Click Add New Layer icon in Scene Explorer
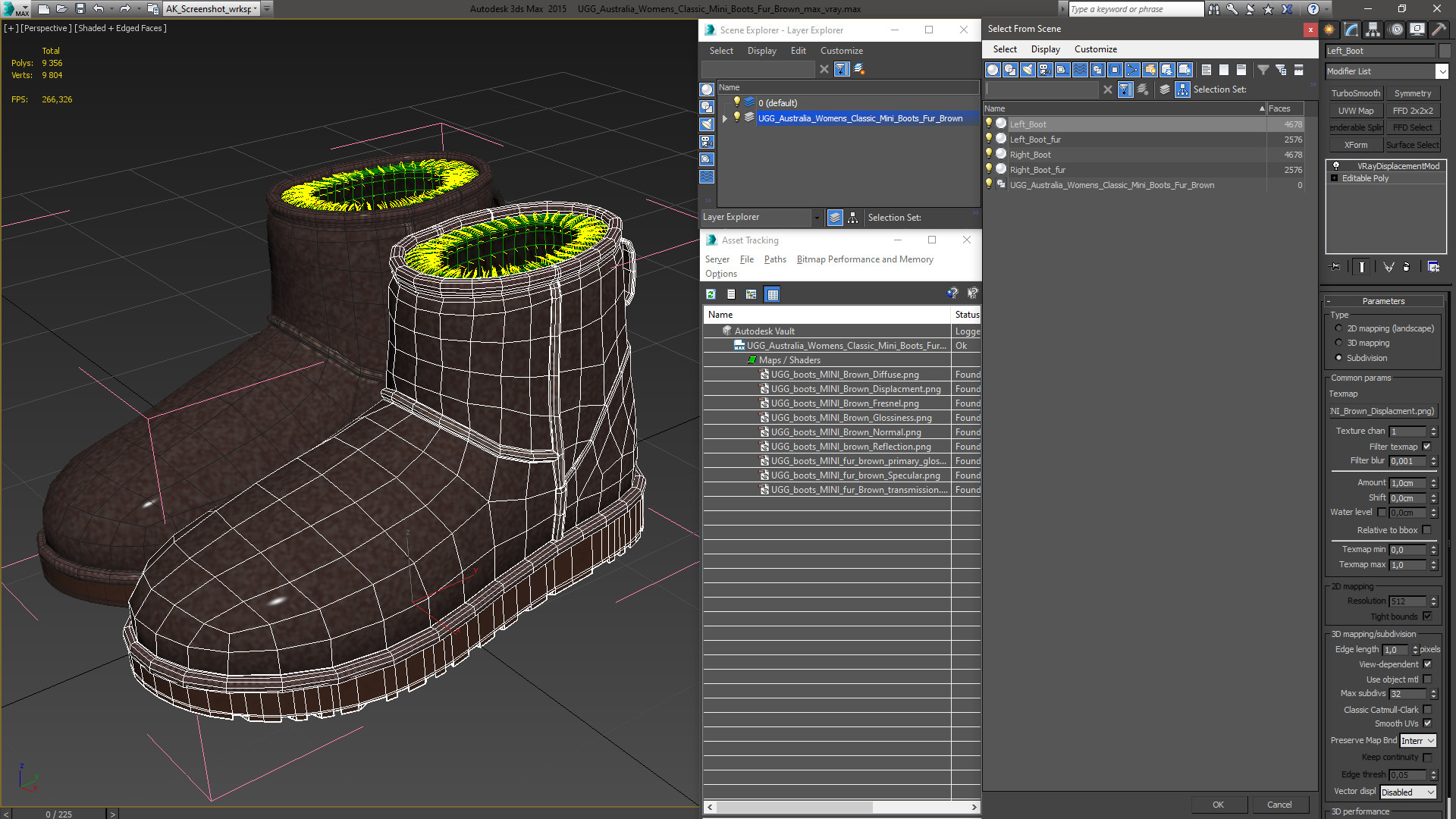This screenshot has width=1456, height=819. [858, 69]
